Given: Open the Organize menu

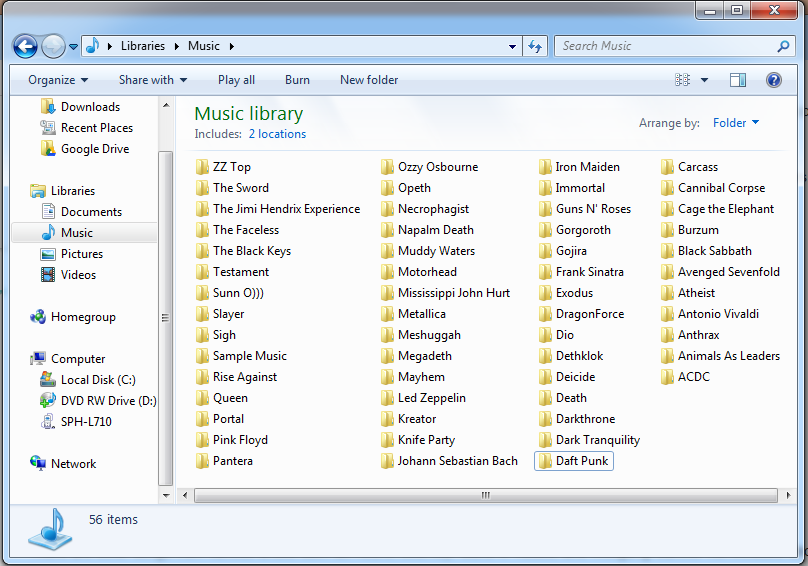Looking at the screenshot, I should [58, 80].
